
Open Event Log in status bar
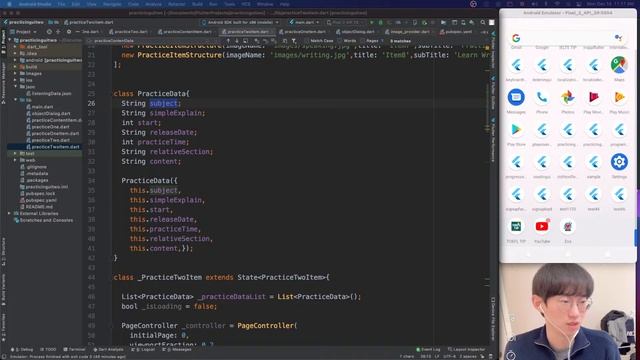(428, 350)
